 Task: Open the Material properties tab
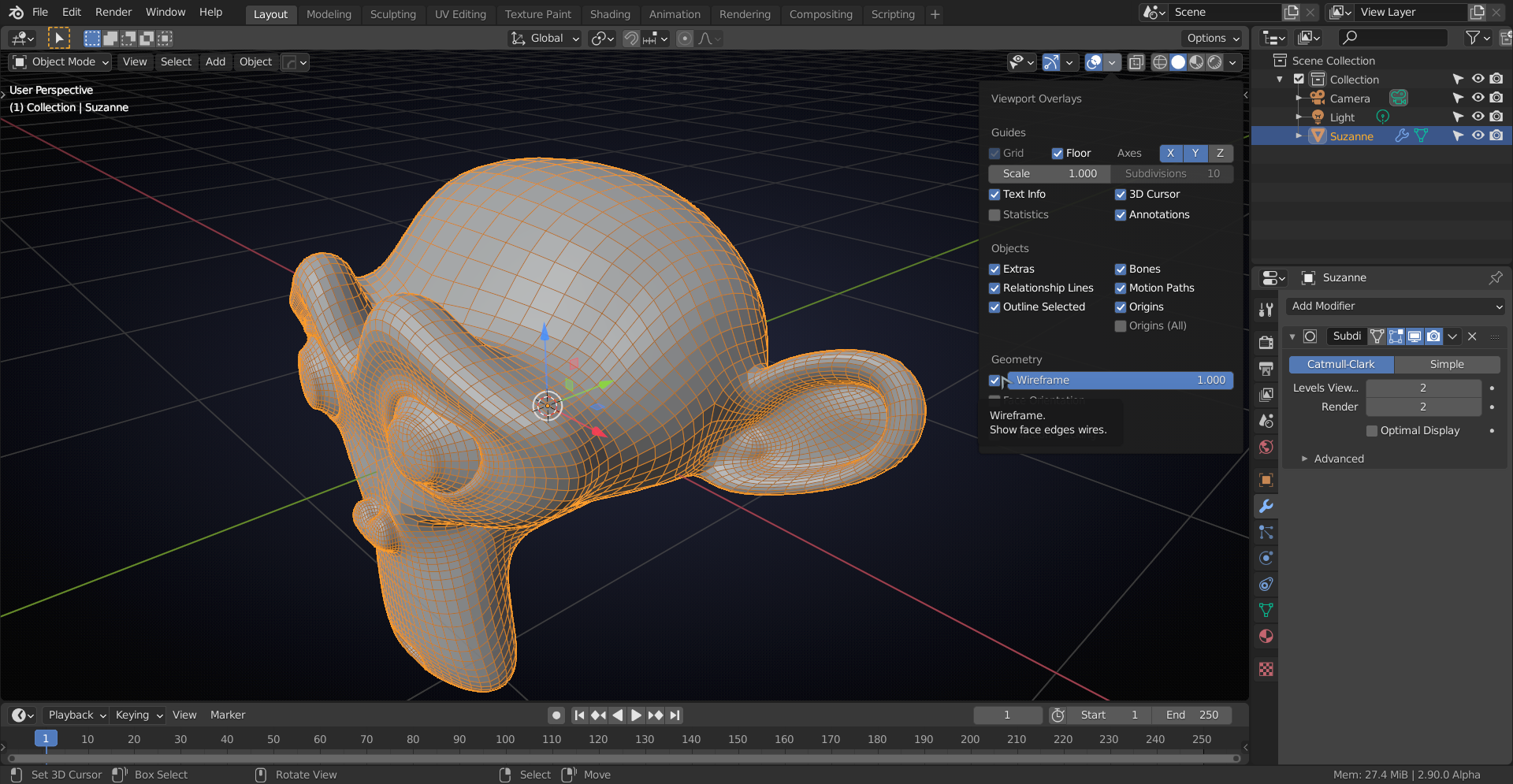tap(1266, 637)
